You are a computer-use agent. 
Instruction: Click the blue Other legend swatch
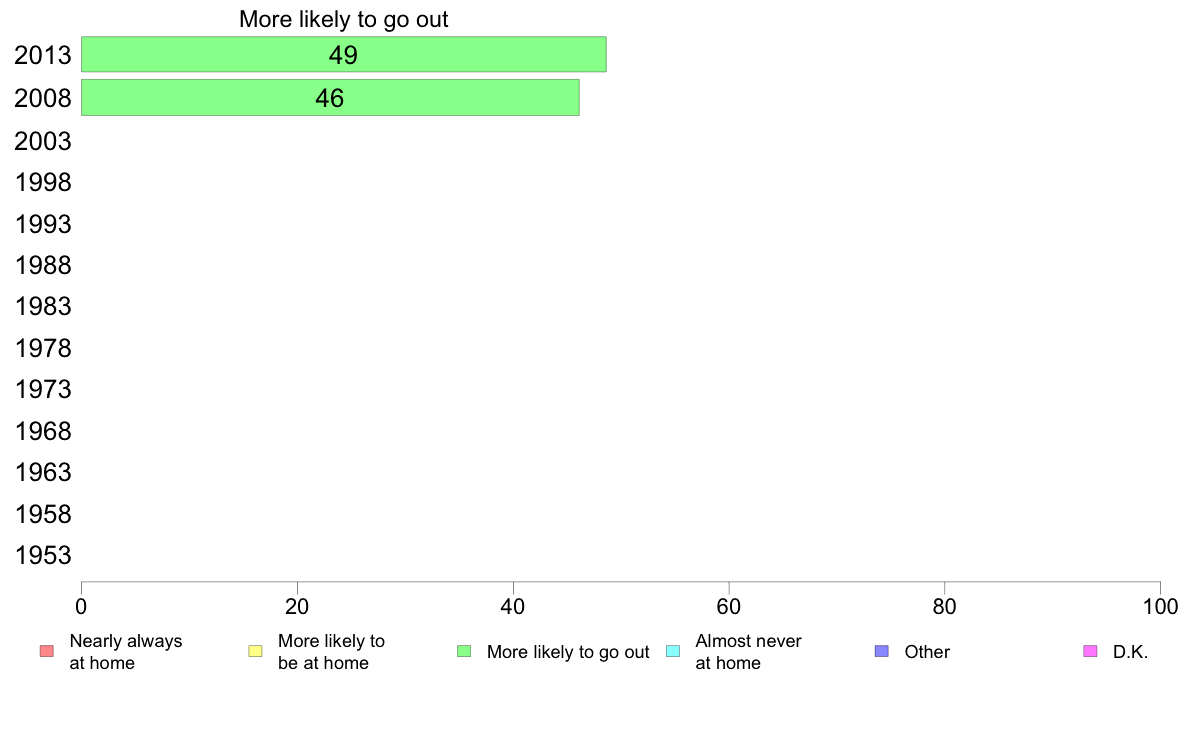[x=881, y=652]
